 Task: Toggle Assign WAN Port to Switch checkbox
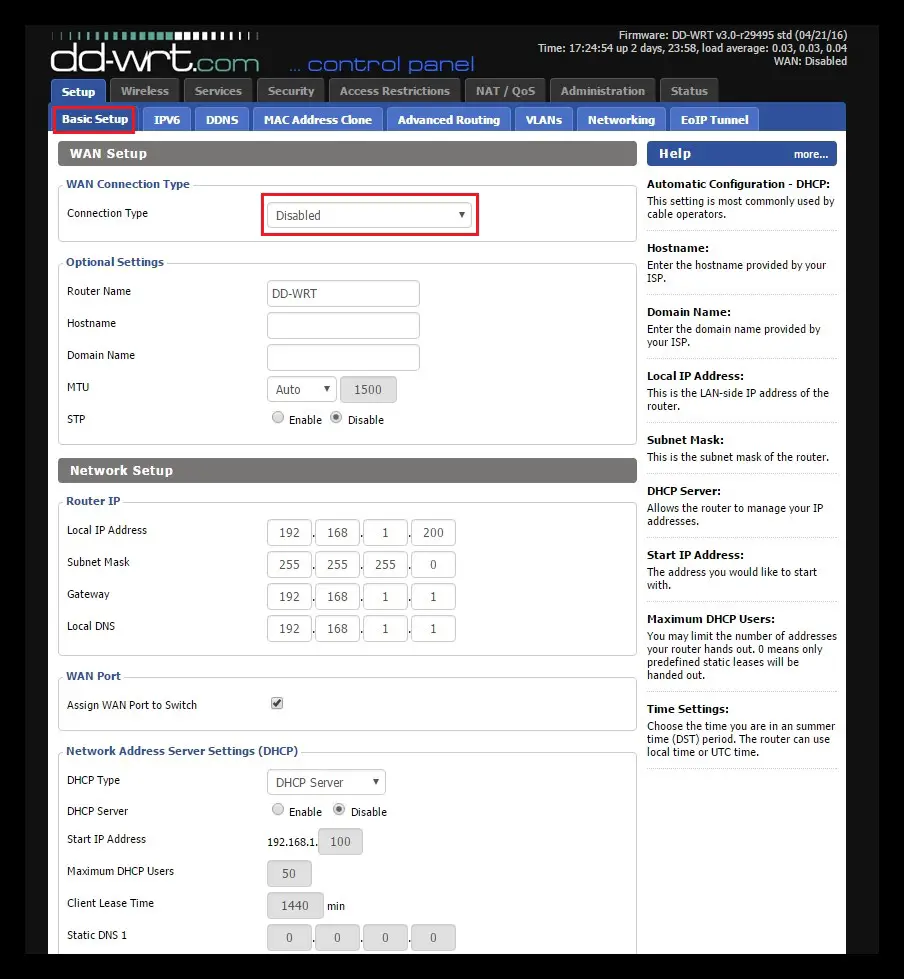pos(277,703)
